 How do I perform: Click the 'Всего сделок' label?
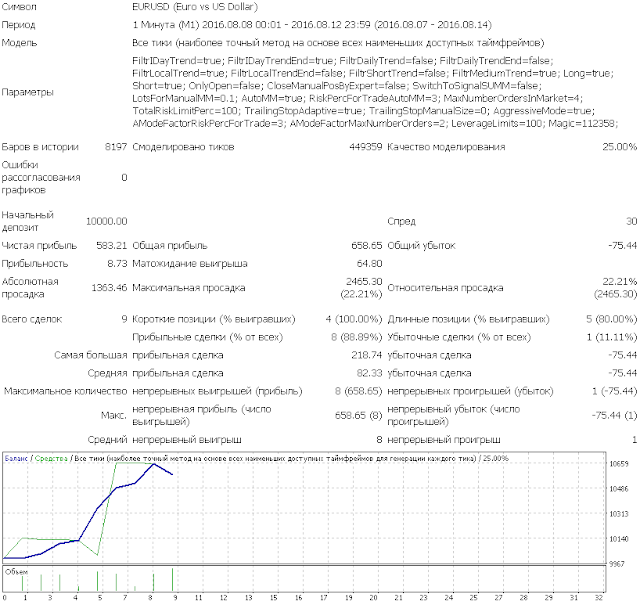(x=32, y=319)
